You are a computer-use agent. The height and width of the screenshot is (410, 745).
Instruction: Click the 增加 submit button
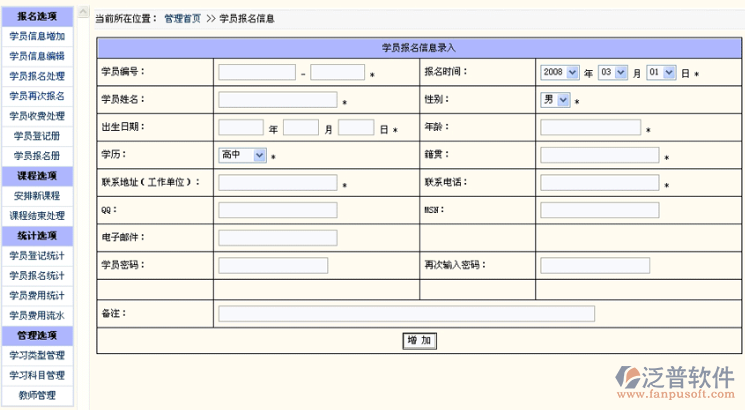click(420, 341)
